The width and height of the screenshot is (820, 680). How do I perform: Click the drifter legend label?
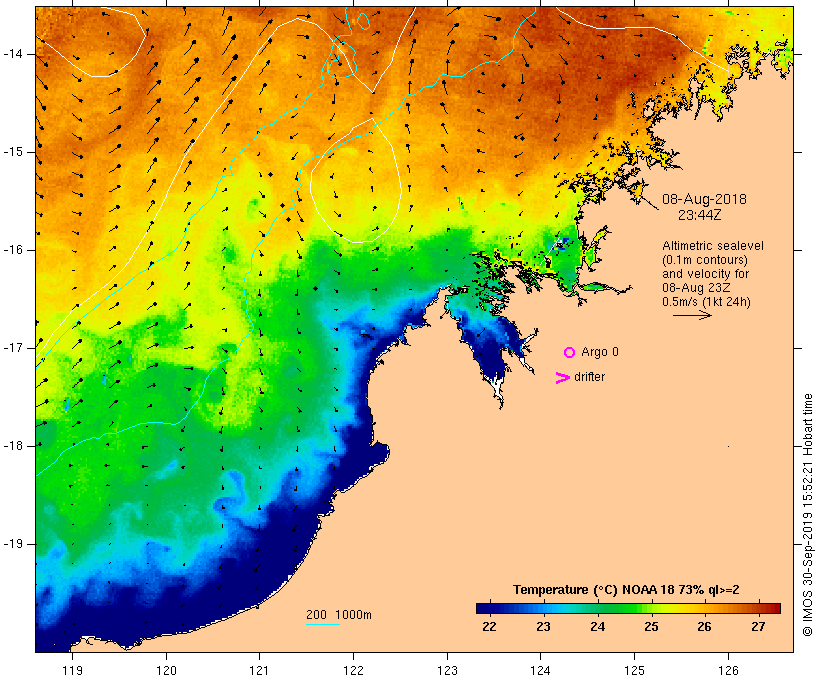[x=589, y=377]
